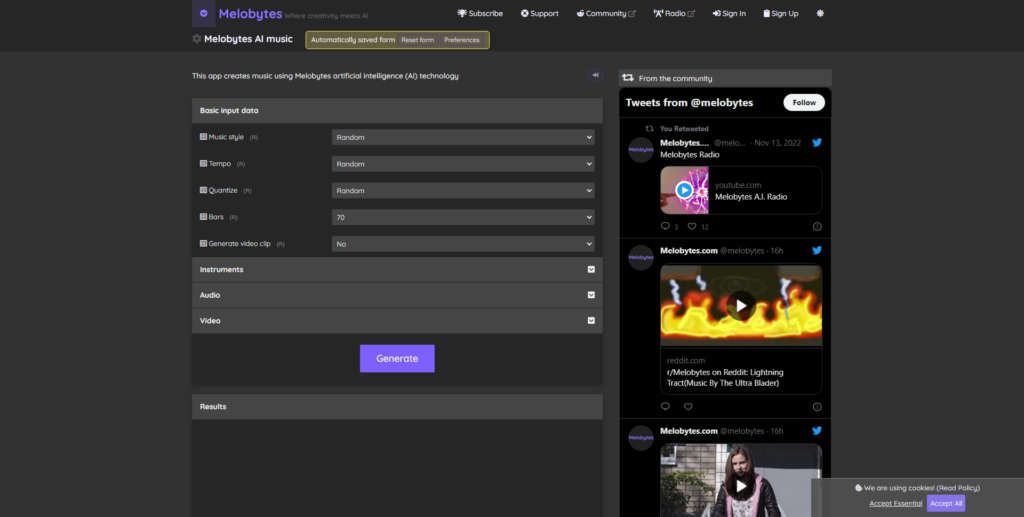The height and width of the screenshot is (517, 1024).
Task: Click the info icon on Melobytes Radio tweet
Action: pos(817,227)
